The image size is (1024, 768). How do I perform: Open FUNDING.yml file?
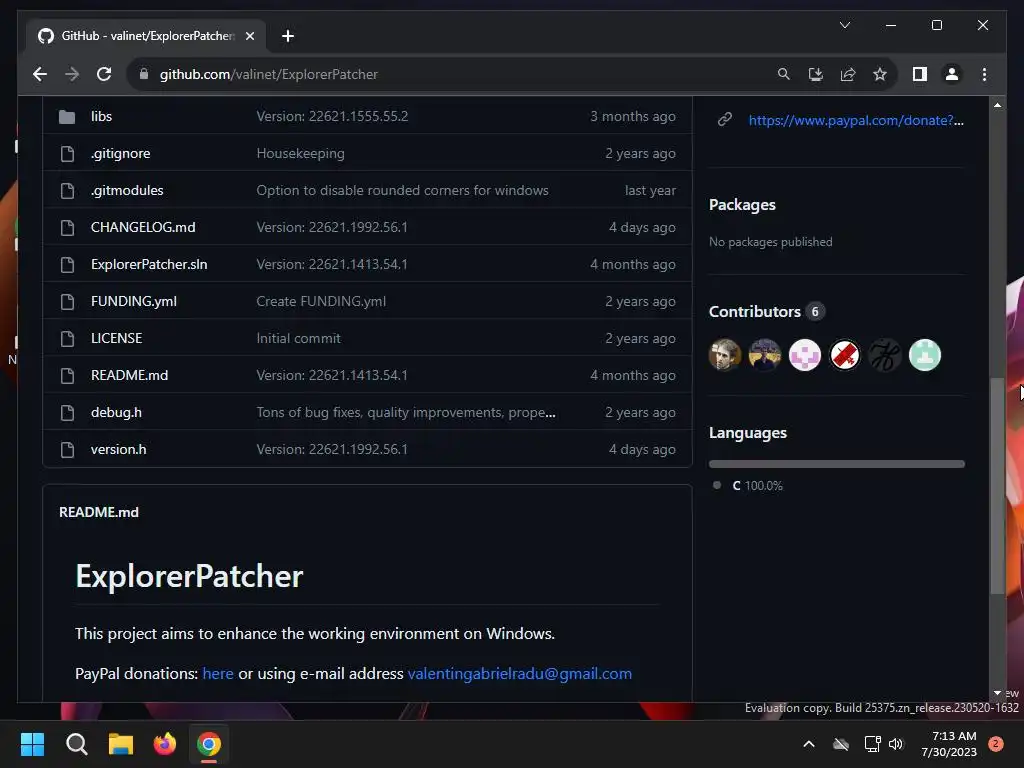pyautogui.click(x=134, y=302)
